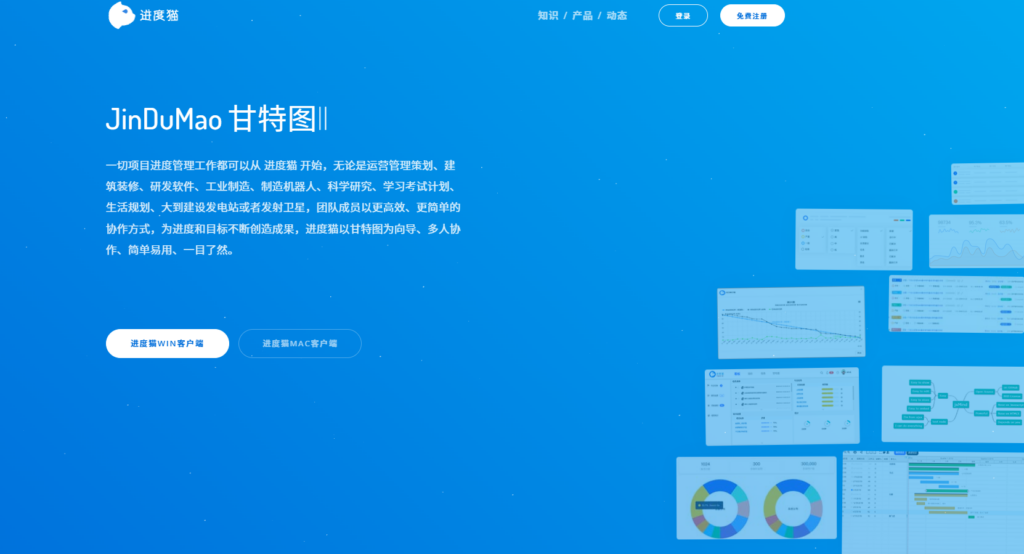
Task: Click the 进度猫 brand name text
Action: 160,16
